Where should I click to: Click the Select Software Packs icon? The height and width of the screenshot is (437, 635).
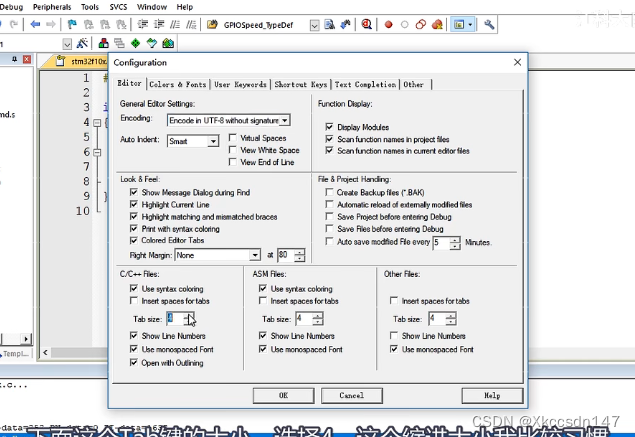[152, 43]
